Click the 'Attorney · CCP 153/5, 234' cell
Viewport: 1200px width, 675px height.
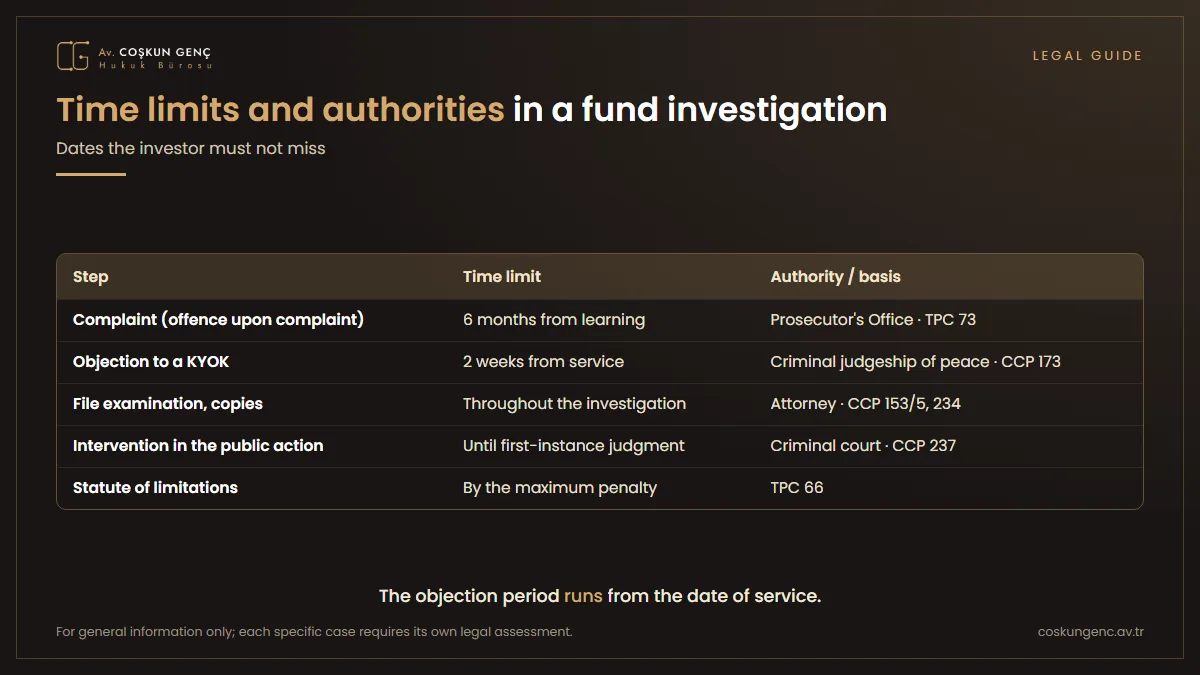click(866, 404)
